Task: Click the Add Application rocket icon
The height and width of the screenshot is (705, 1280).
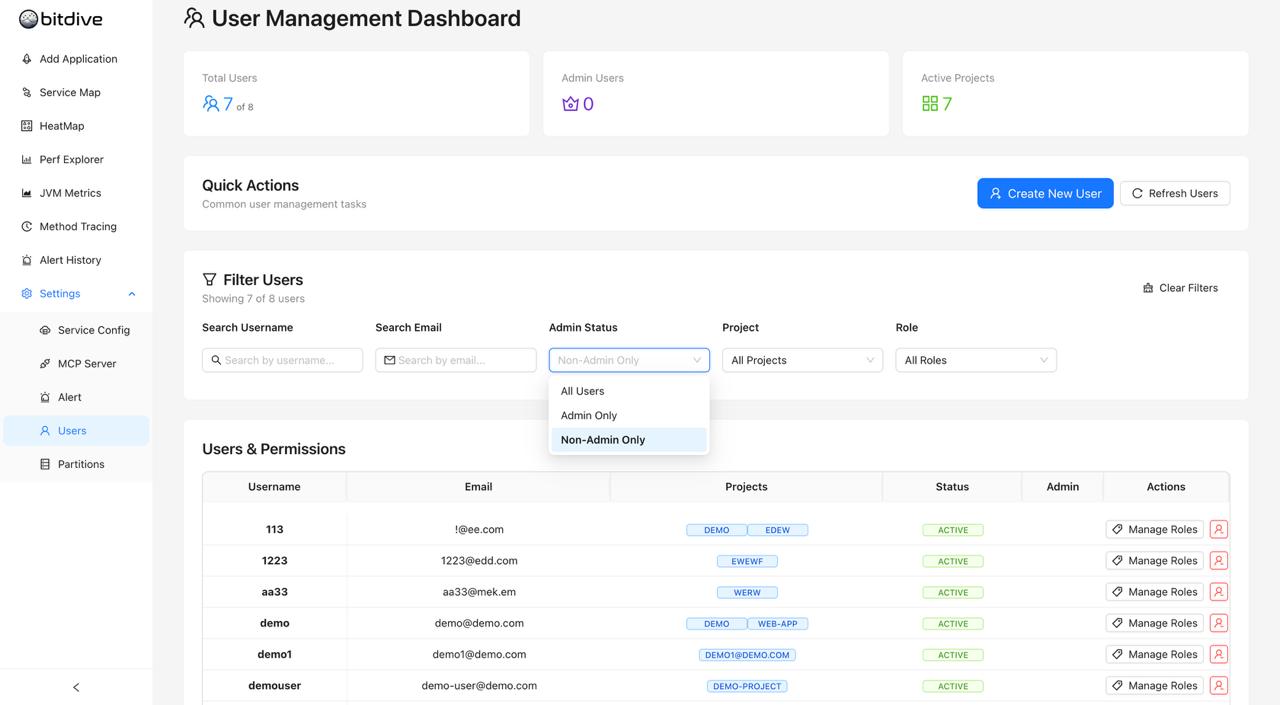Action: [x=27, y=59]
